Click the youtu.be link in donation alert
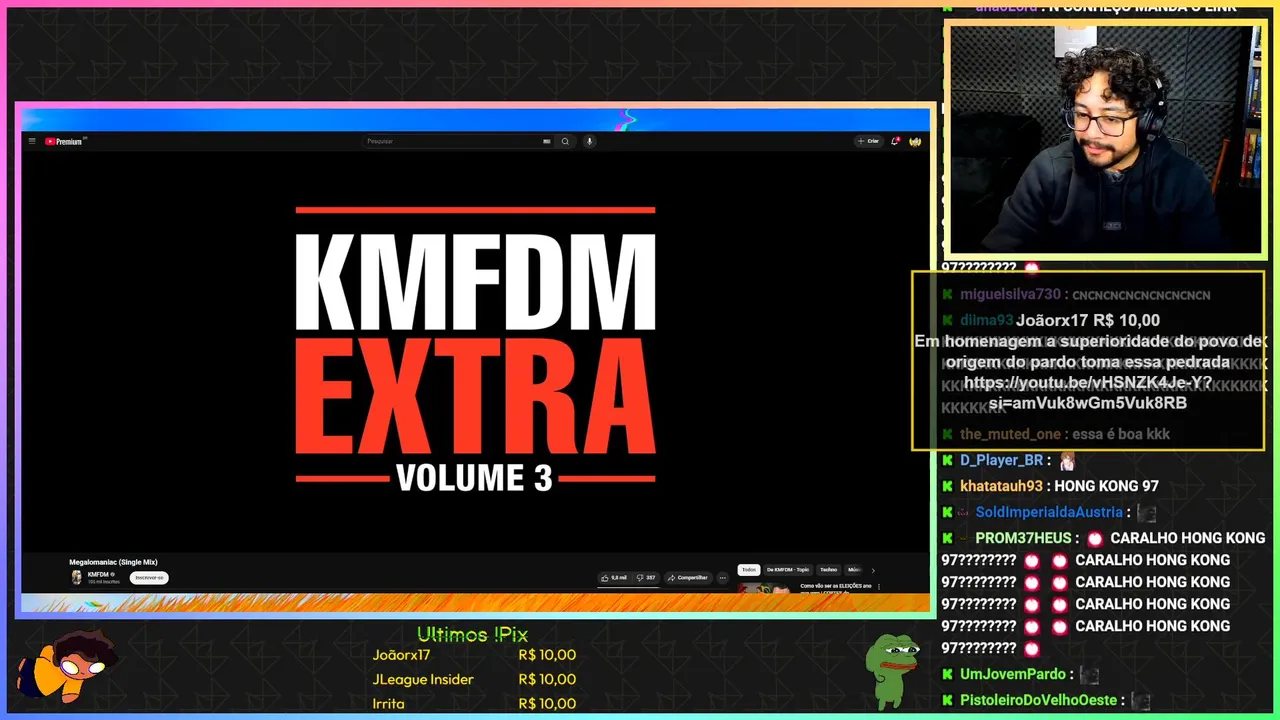Image resolution: width=1280 pixels, height=720 pixels. click(x=1088, y=392)
